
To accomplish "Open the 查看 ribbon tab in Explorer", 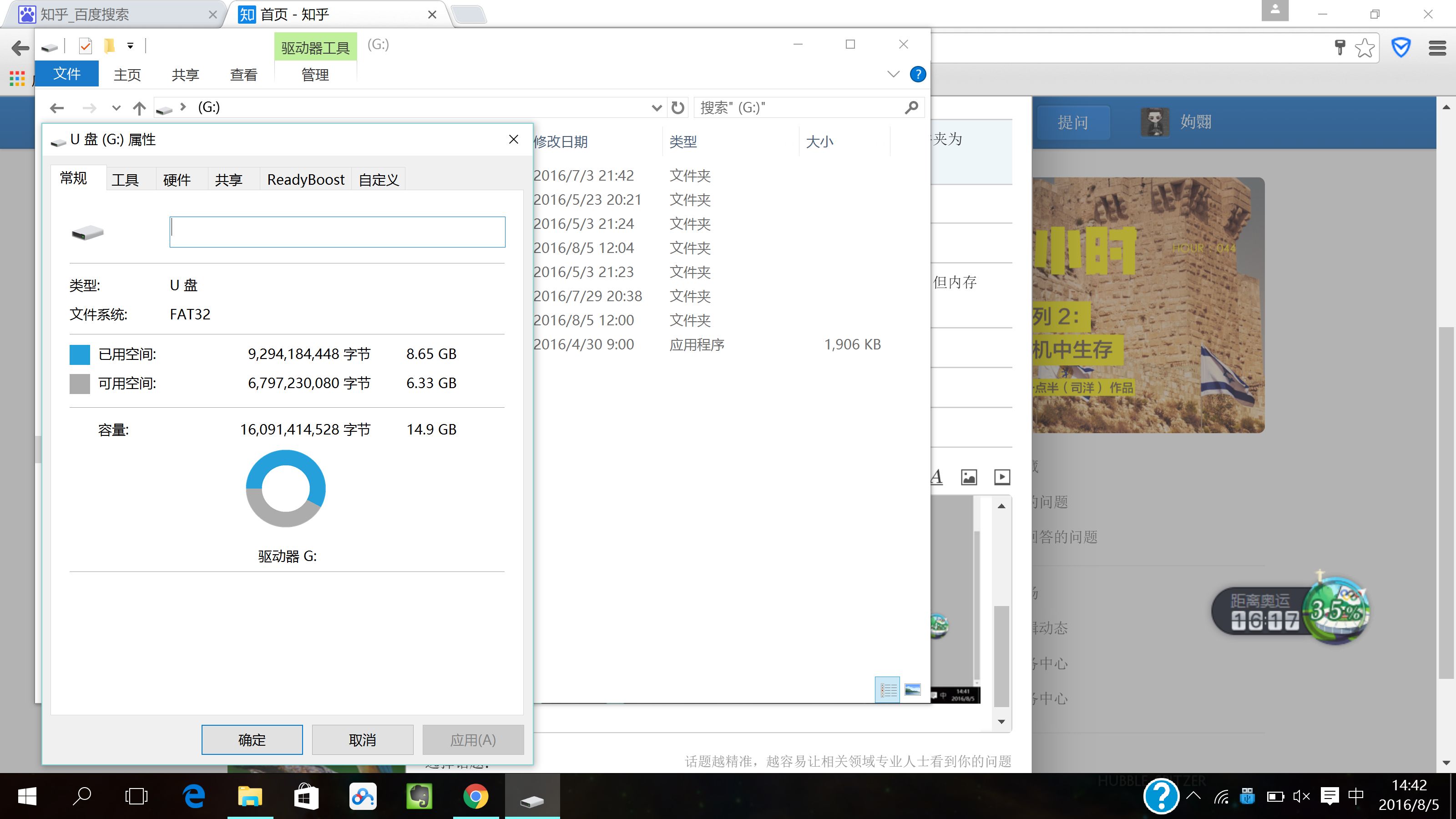I will click(x=243, y=74).
